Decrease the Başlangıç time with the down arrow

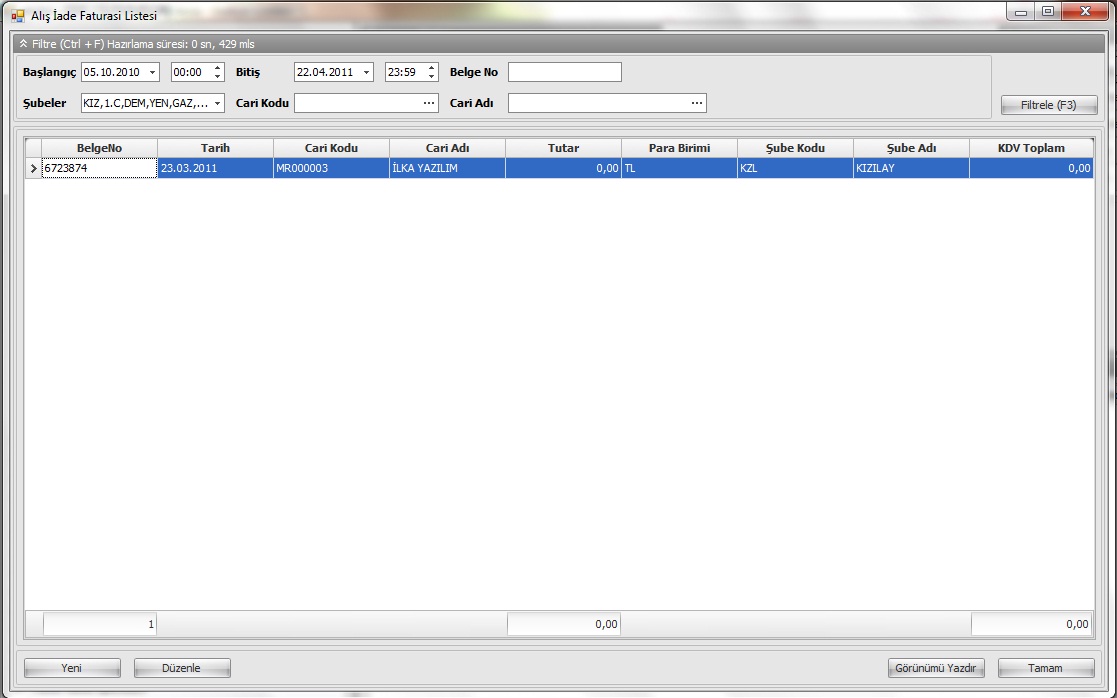[x=217, y=76]
